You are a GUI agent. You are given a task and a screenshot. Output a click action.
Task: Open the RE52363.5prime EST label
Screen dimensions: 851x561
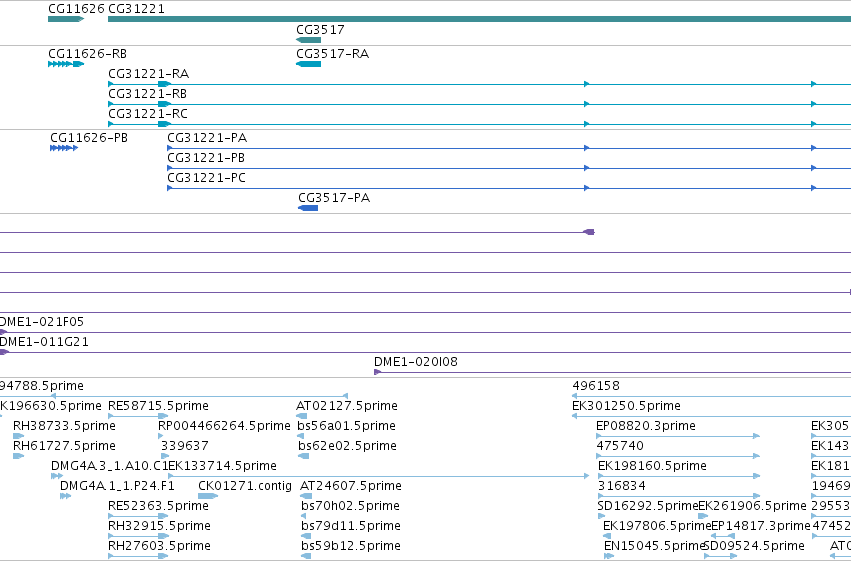tap(158, 506)
